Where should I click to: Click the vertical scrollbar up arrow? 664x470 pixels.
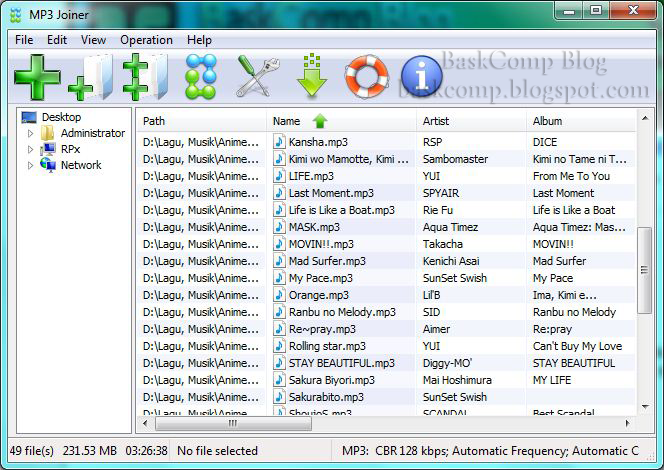[645, 119]
